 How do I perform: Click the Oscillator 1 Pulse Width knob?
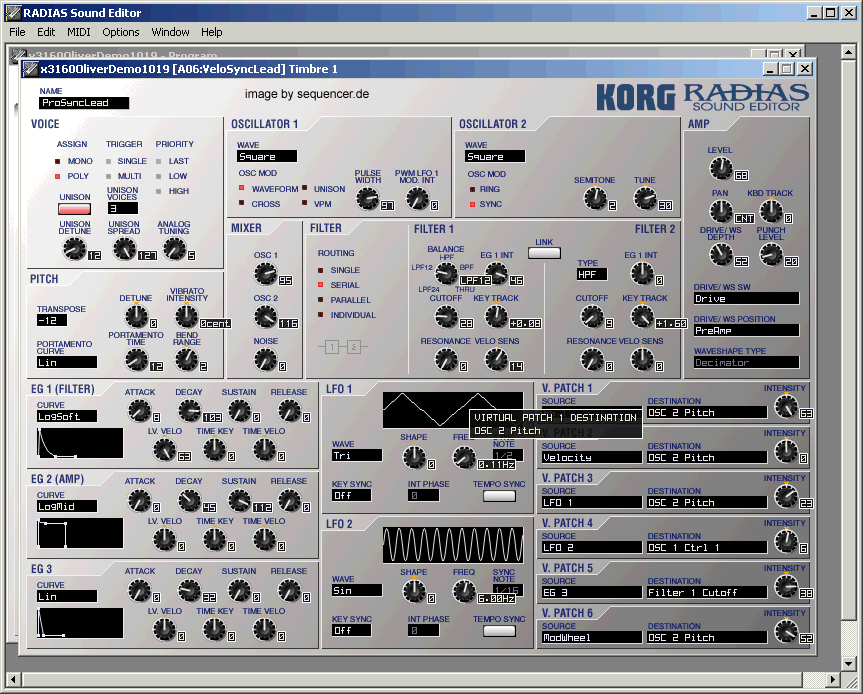tap(368, 199)
